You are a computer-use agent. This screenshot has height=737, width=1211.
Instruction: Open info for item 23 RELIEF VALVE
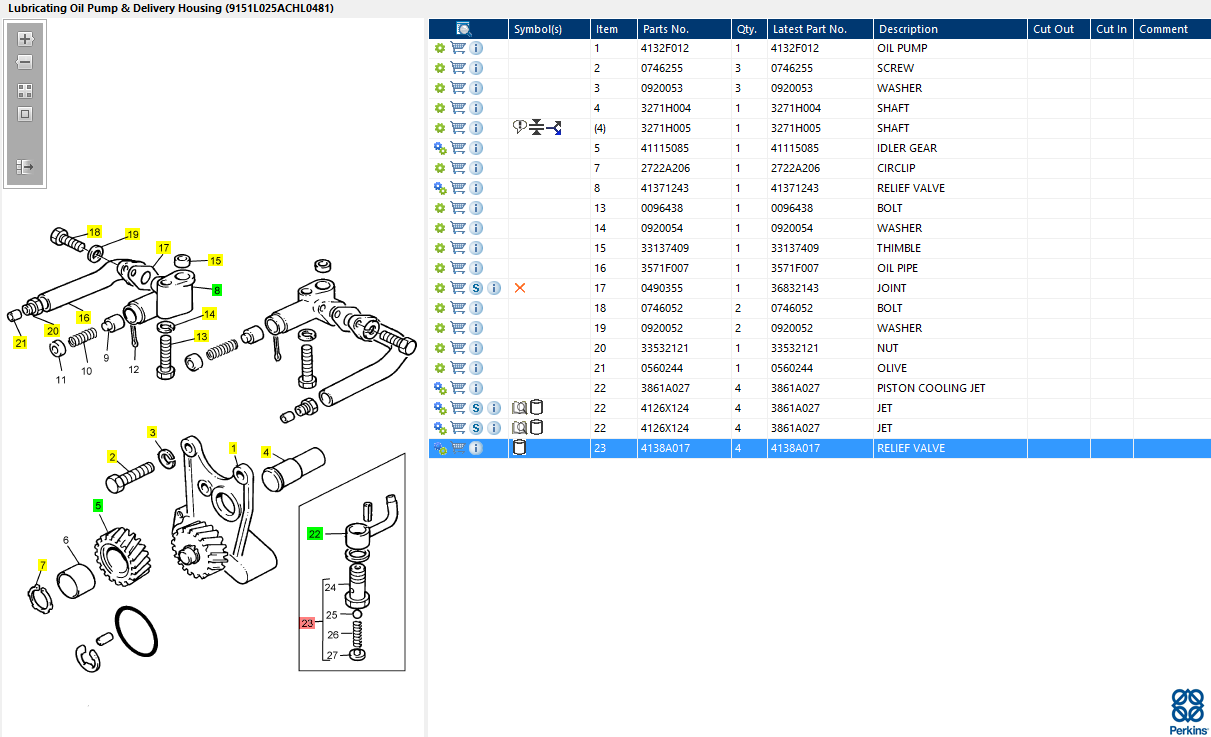(476, 448)
